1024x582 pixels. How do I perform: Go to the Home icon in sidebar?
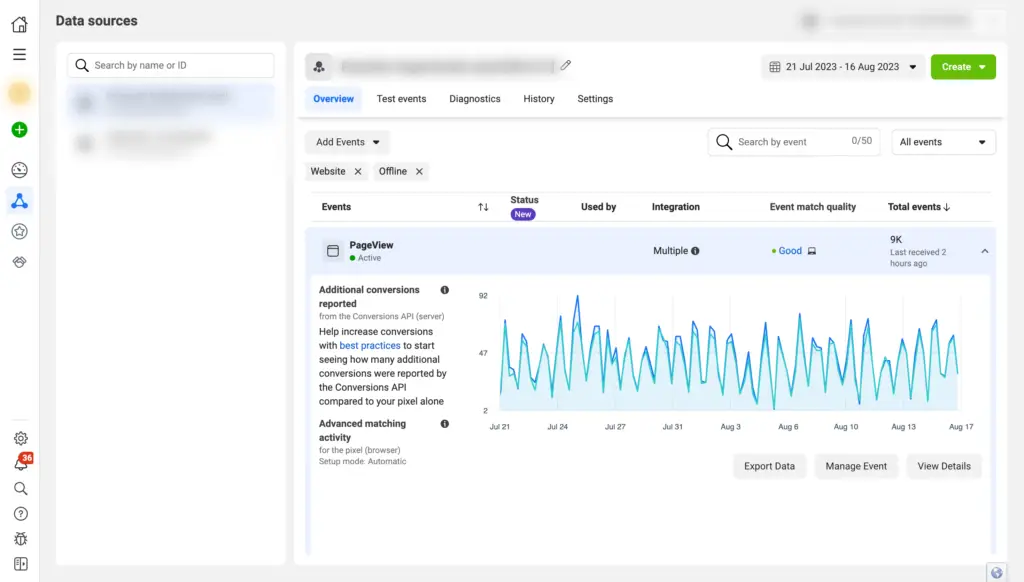coord(20,24)
